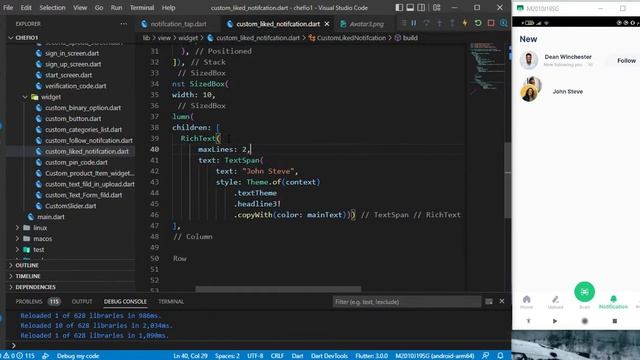Close the custom_liked_notifcation.dart tab

tap(327, 24)
